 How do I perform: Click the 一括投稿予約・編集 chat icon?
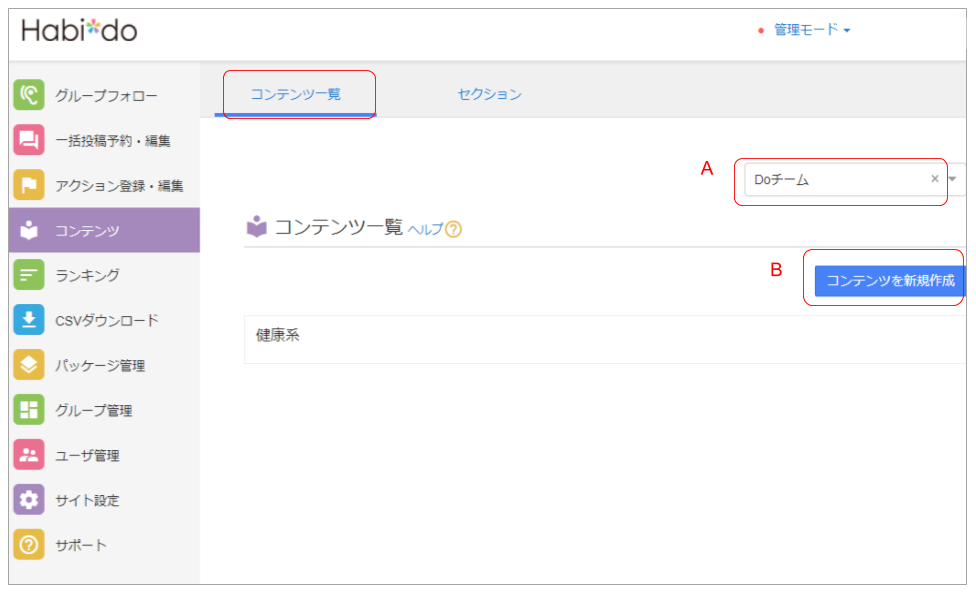pos(29,140)
